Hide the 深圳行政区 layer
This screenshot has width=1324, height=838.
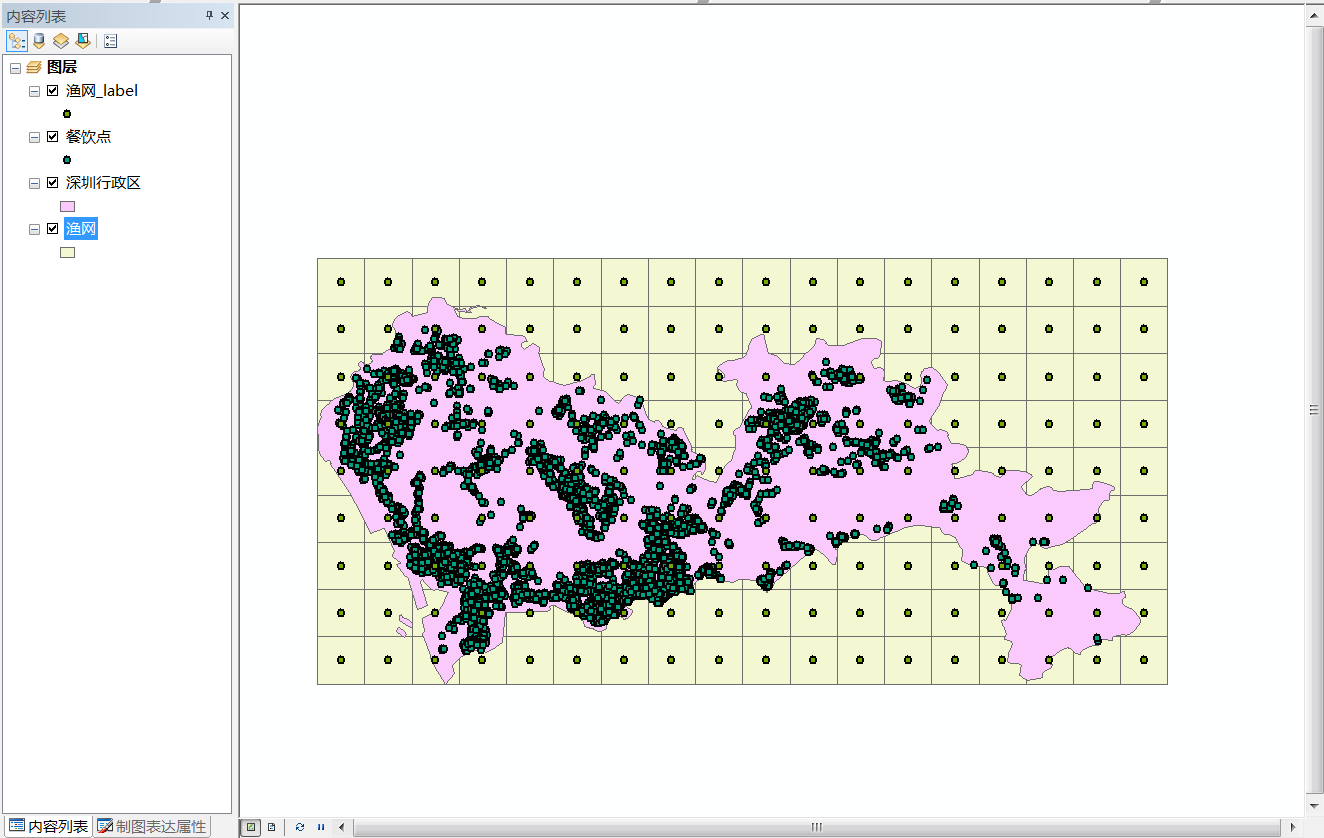point(53,183)
